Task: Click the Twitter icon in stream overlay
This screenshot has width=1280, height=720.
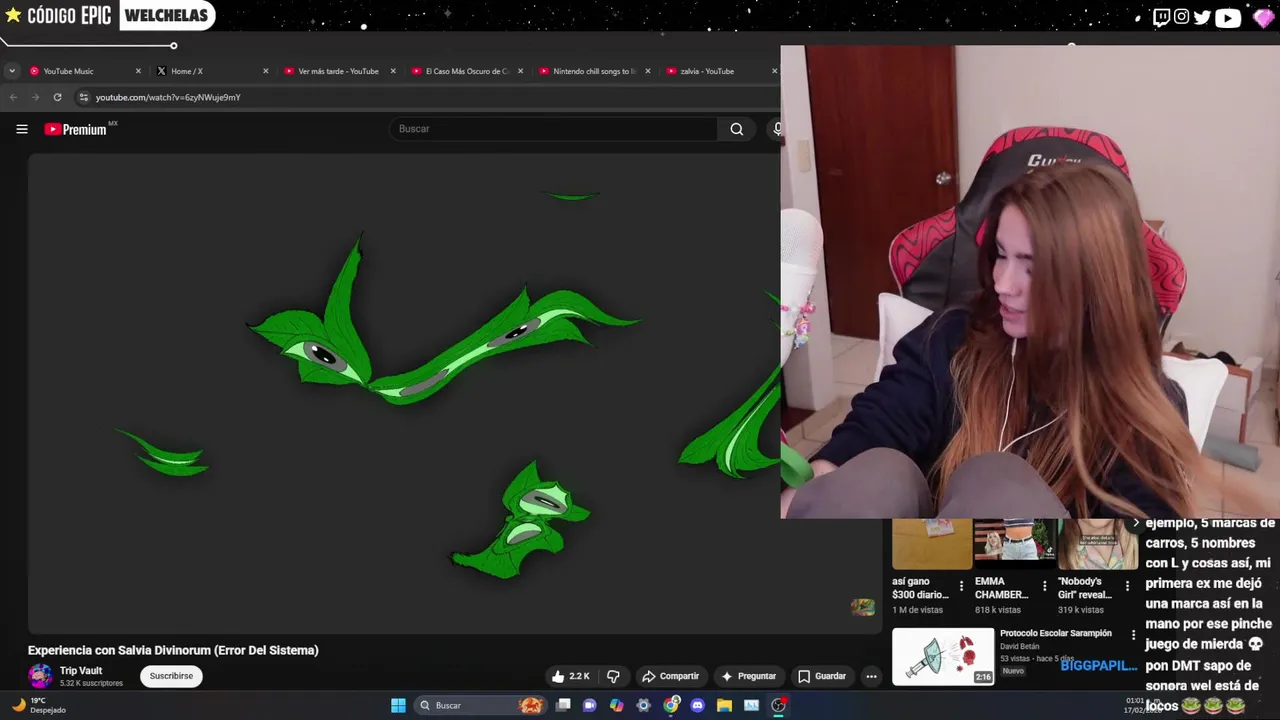Action: pyautogui.click(x=1202, y=17)
